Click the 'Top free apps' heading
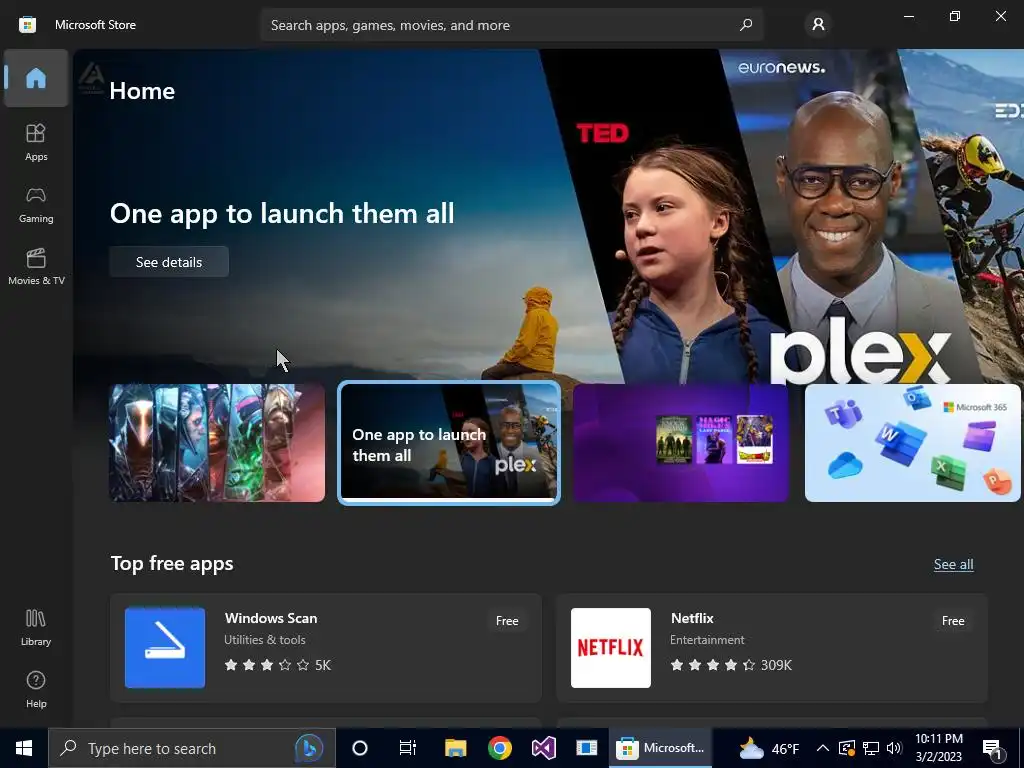 pyautogui.click(x=172, y=564)
